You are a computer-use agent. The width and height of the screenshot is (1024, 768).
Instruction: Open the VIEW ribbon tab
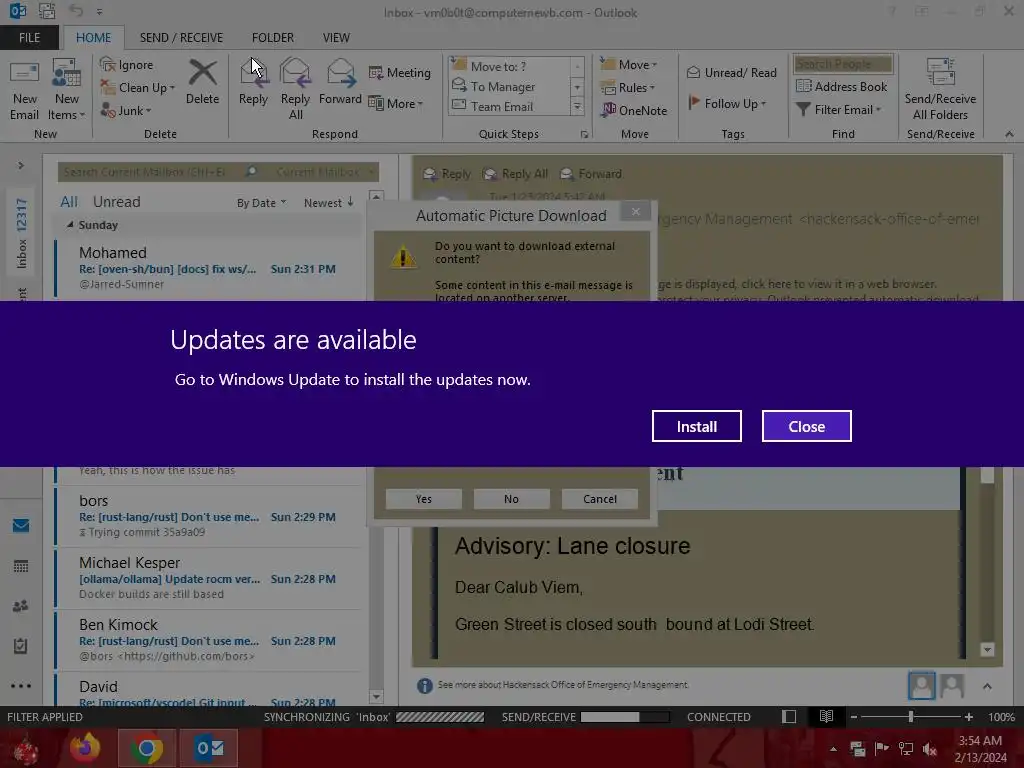[x=336, y=38]
